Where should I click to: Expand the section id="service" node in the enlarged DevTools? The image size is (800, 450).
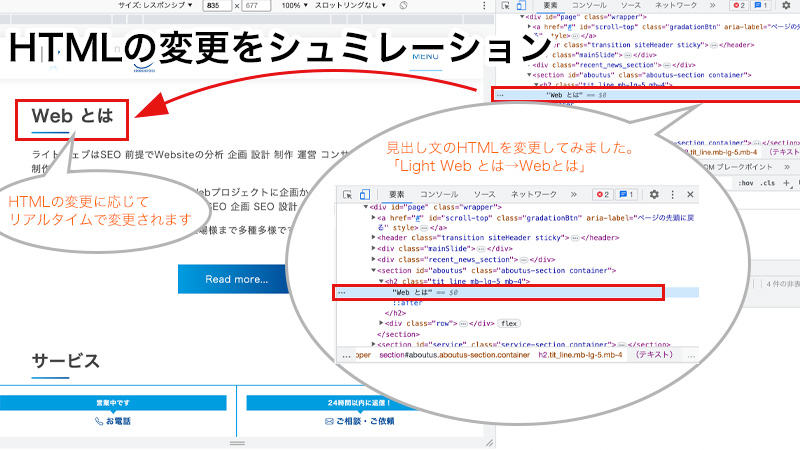tap(373, 344)
